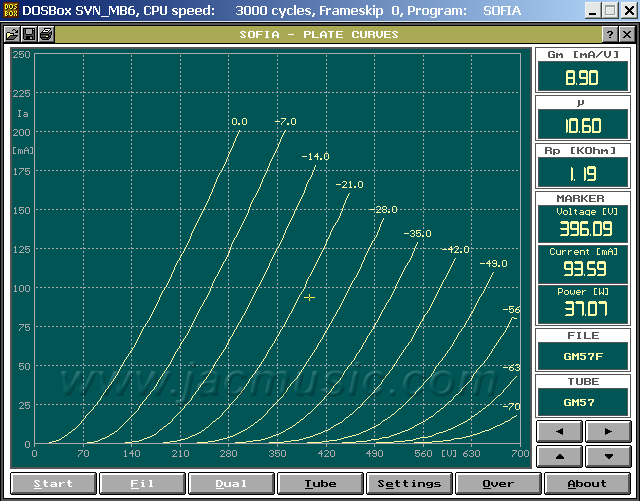Screen dimensions: 640x501
Task: Click the Fil button
Action: [x=142, y=483]
